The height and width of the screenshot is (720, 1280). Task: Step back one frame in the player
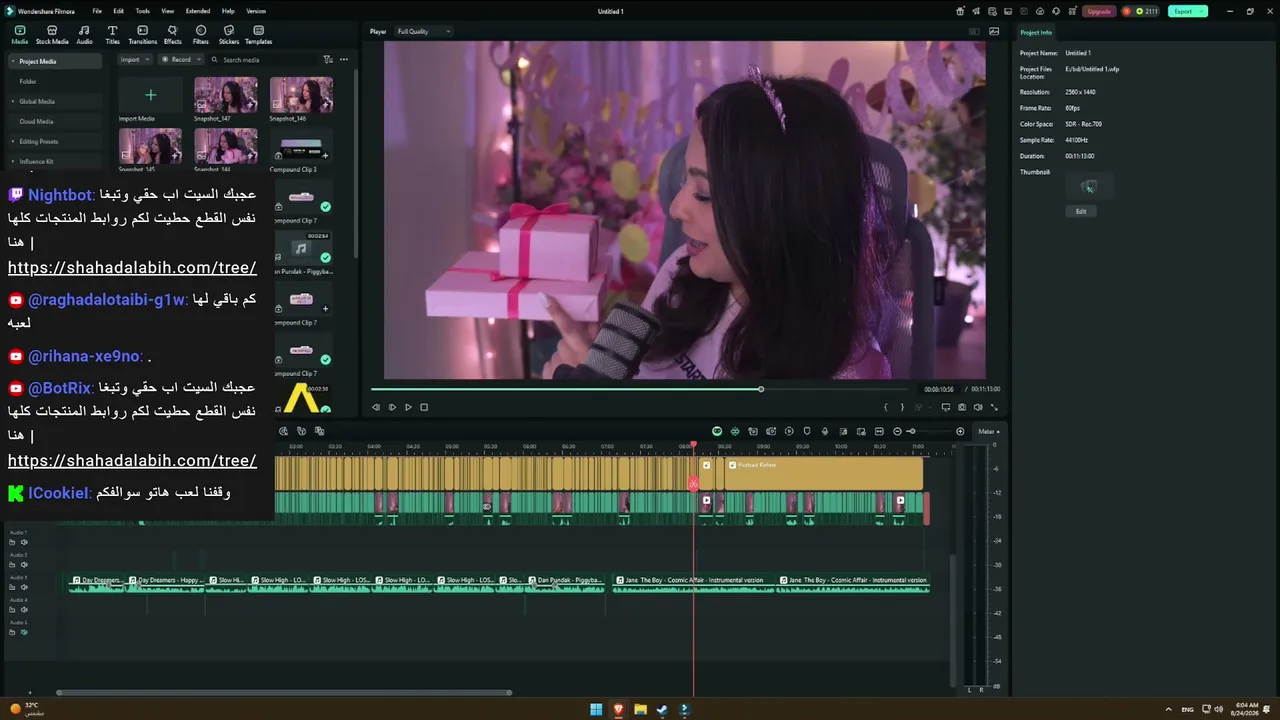coord(376,407)
